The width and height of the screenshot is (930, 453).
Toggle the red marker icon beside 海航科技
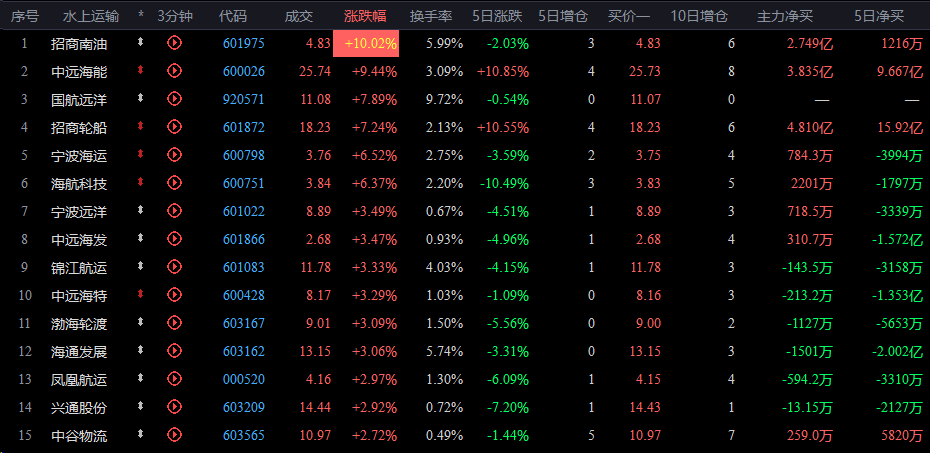pyautogui.click(x=141, y=183)
